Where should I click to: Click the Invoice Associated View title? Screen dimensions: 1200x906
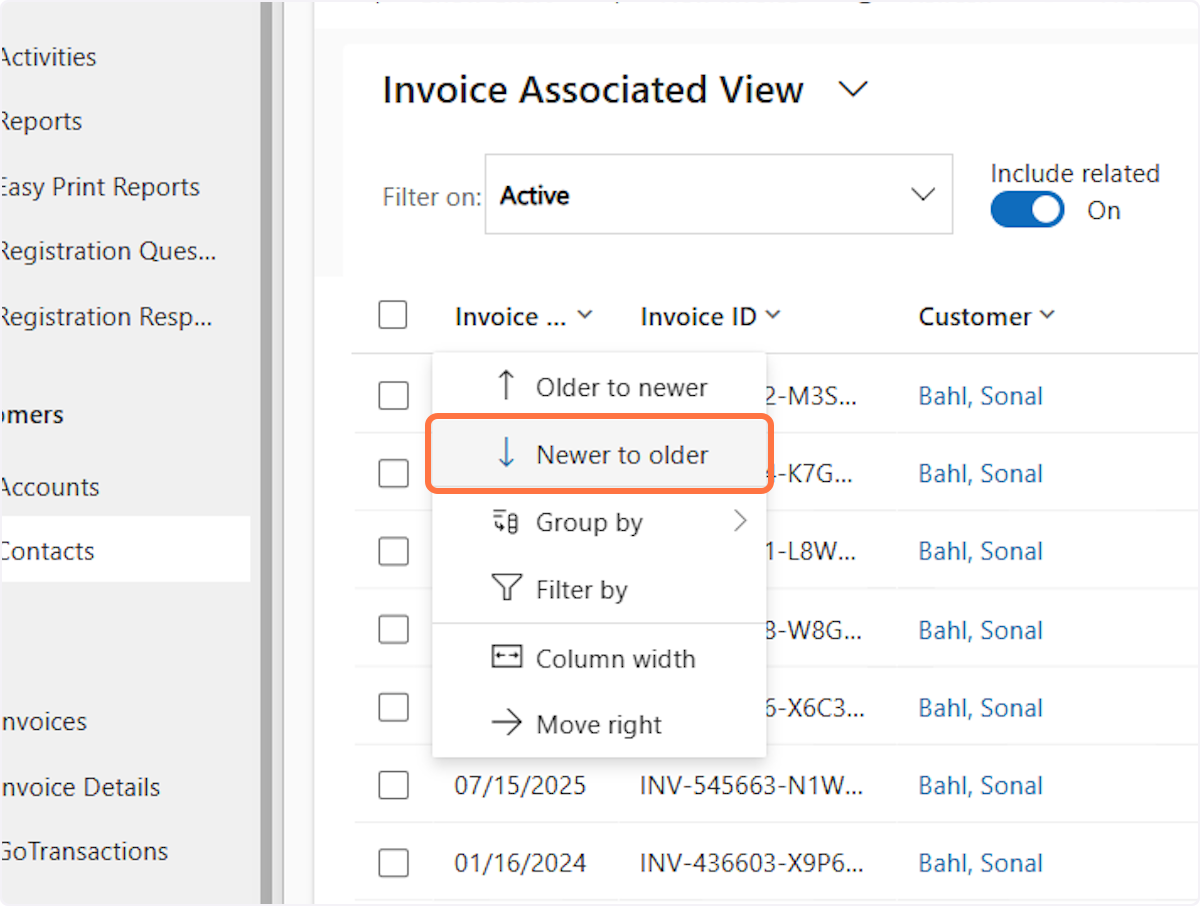593,90
